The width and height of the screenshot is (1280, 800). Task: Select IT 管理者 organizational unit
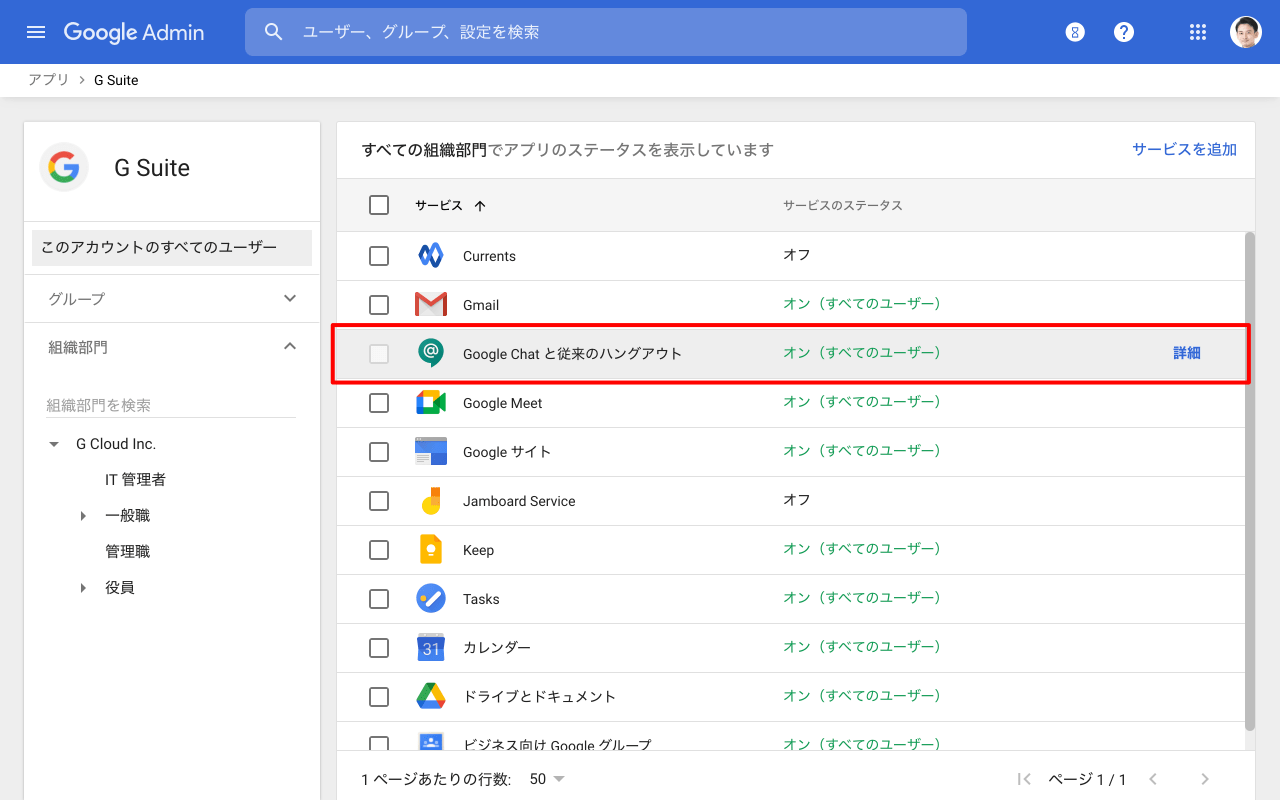pos(136,480)
